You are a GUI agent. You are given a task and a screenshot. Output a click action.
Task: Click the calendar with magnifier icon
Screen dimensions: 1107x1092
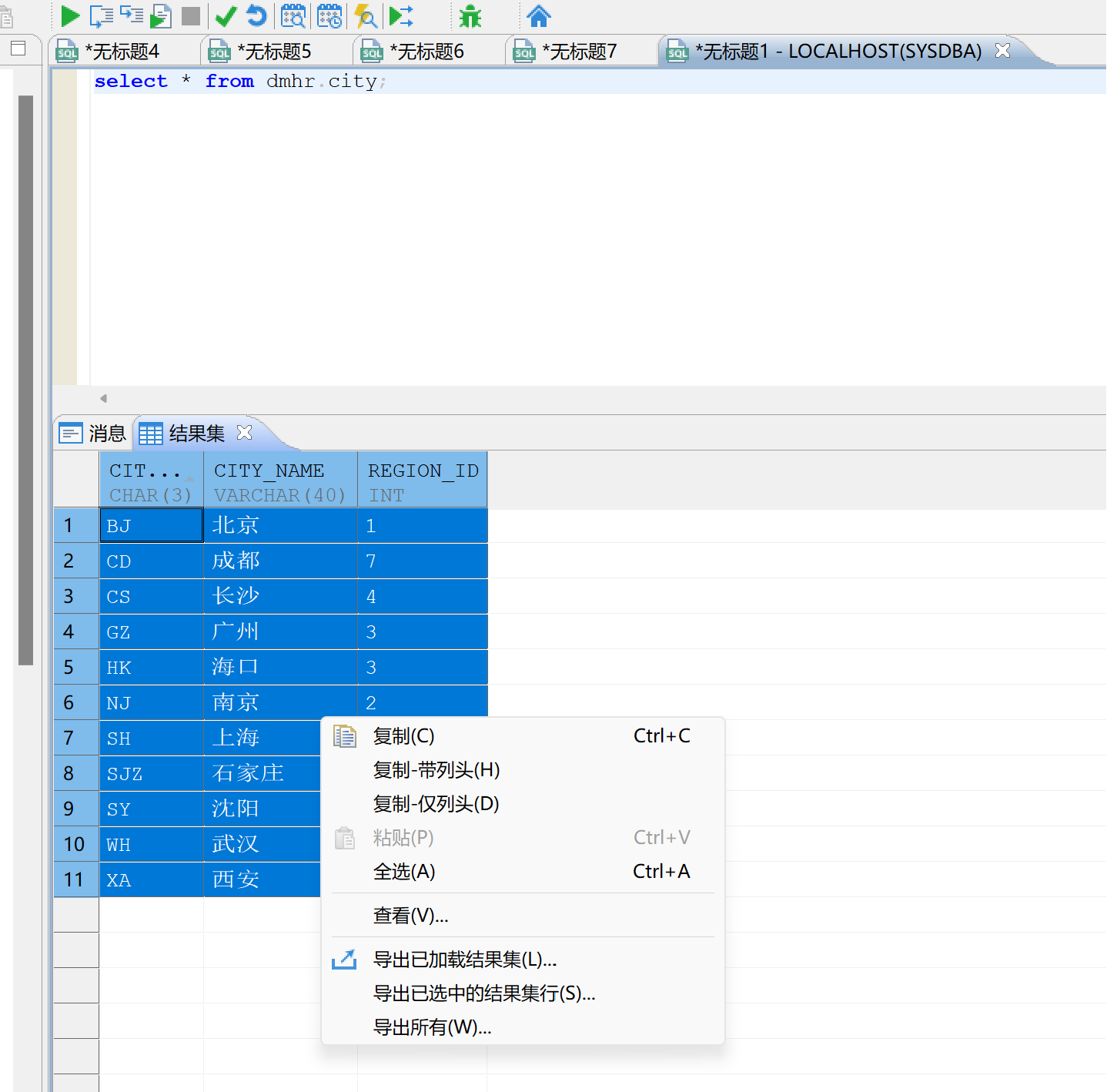[x=293, y=15]
